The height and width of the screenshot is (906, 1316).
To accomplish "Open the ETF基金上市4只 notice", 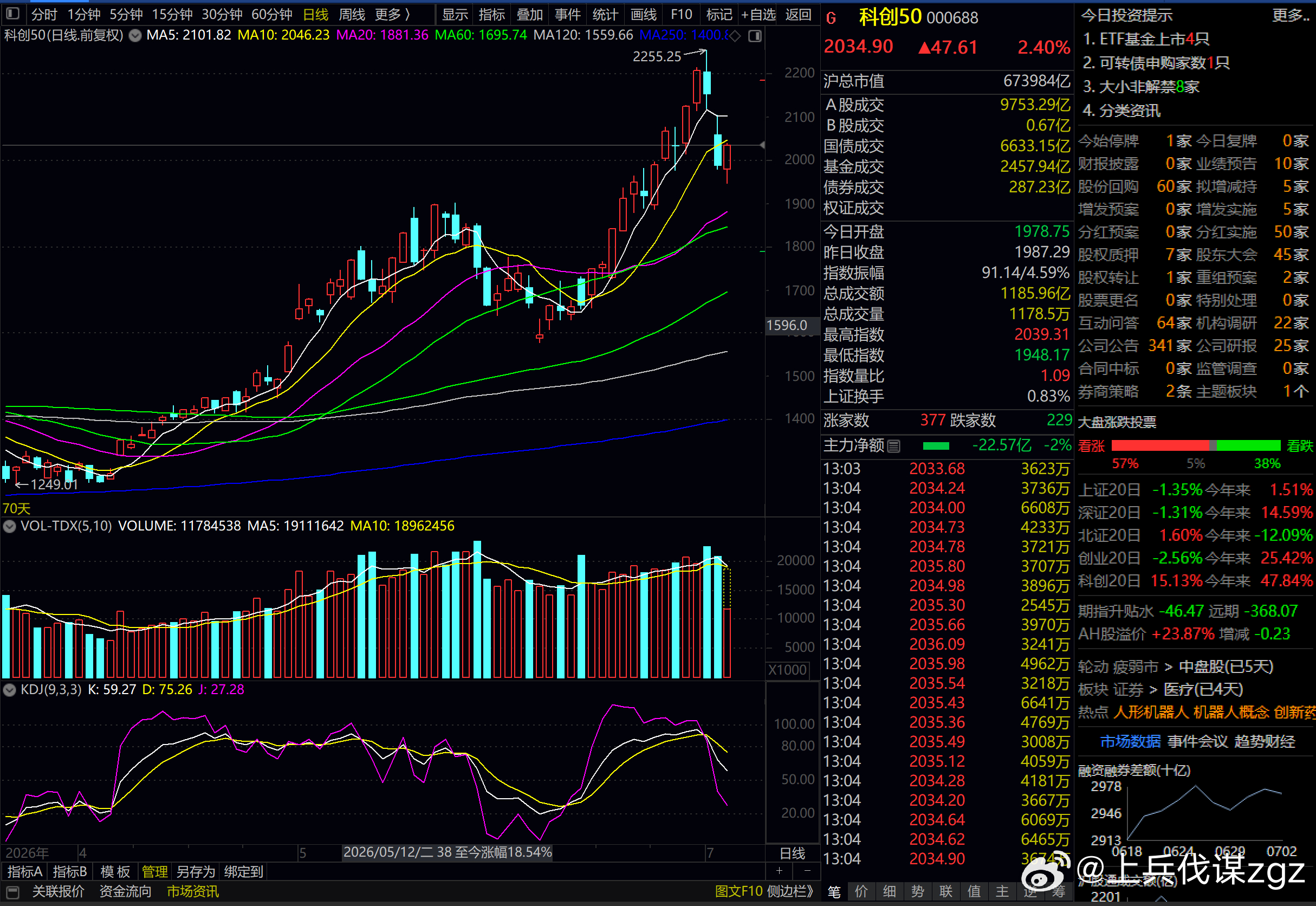I will pyautogui.click(x=1146, y=38).
